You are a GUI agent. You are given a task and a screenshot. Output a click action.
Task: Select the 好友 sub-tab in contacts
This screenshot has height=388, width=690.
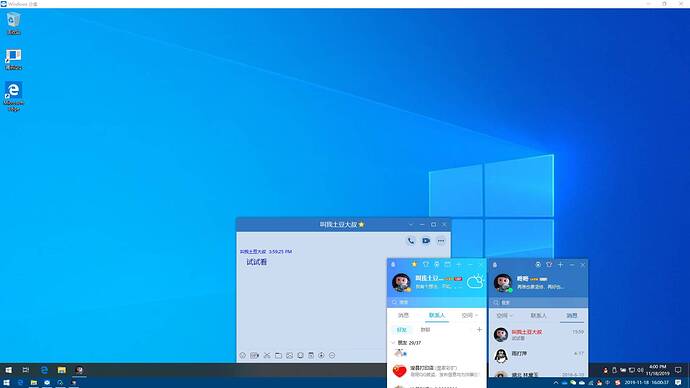(x=401, y=329)
